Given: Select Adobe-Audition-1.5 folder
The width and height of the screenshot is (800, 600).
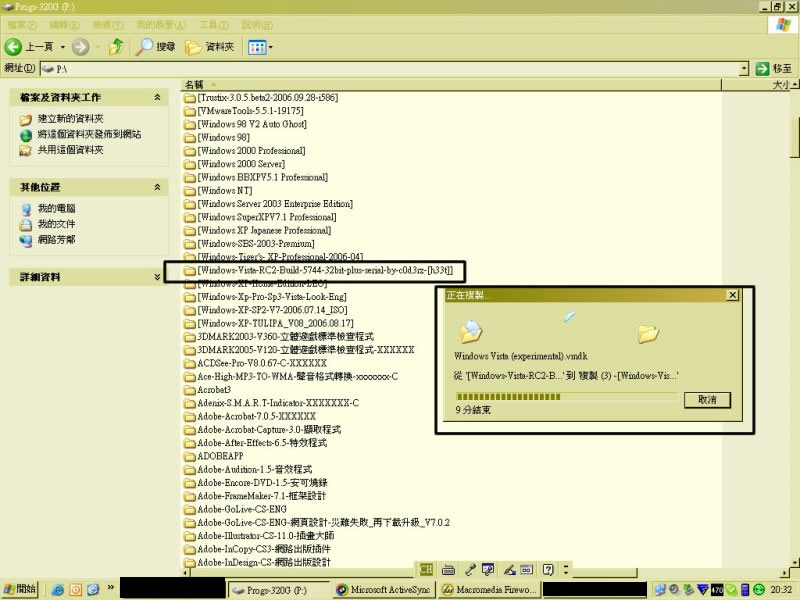Looking at the screenshot, I should tap(248, 469).
